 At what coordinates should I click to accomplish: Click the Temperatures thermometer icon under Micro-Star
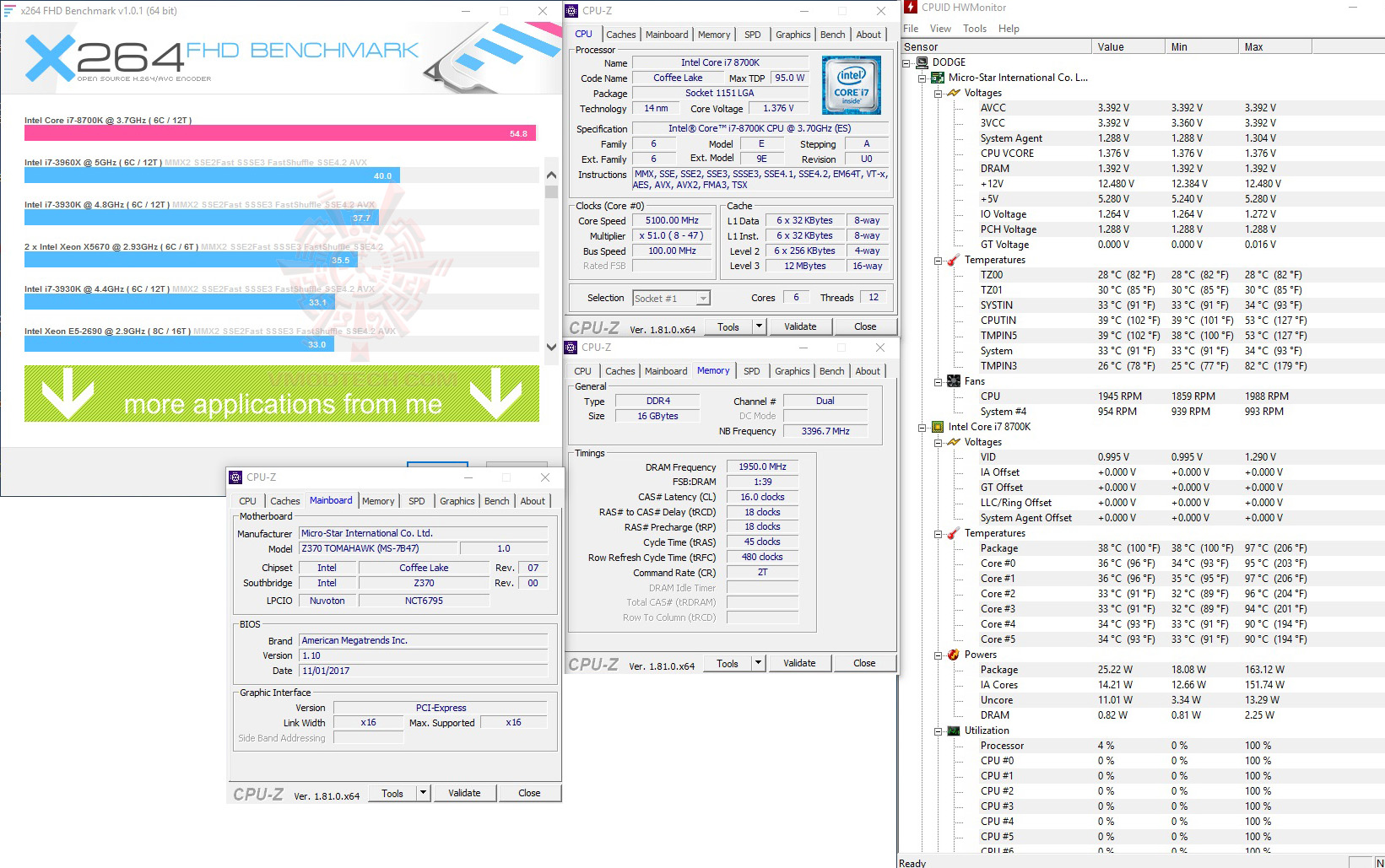pos(954,260)
